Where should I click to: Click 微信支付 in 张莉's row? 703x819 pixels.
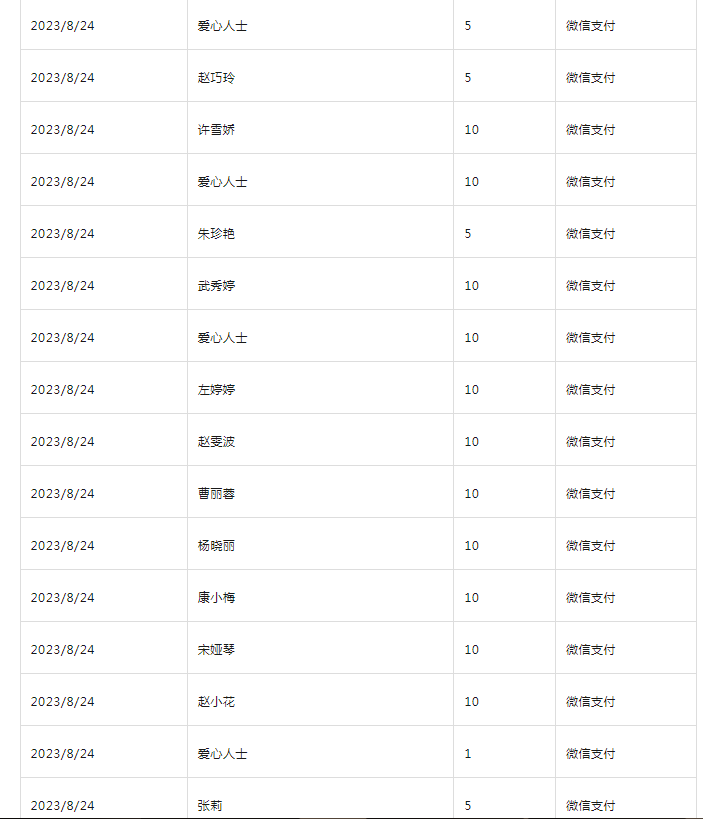click(x=590, y=805)
